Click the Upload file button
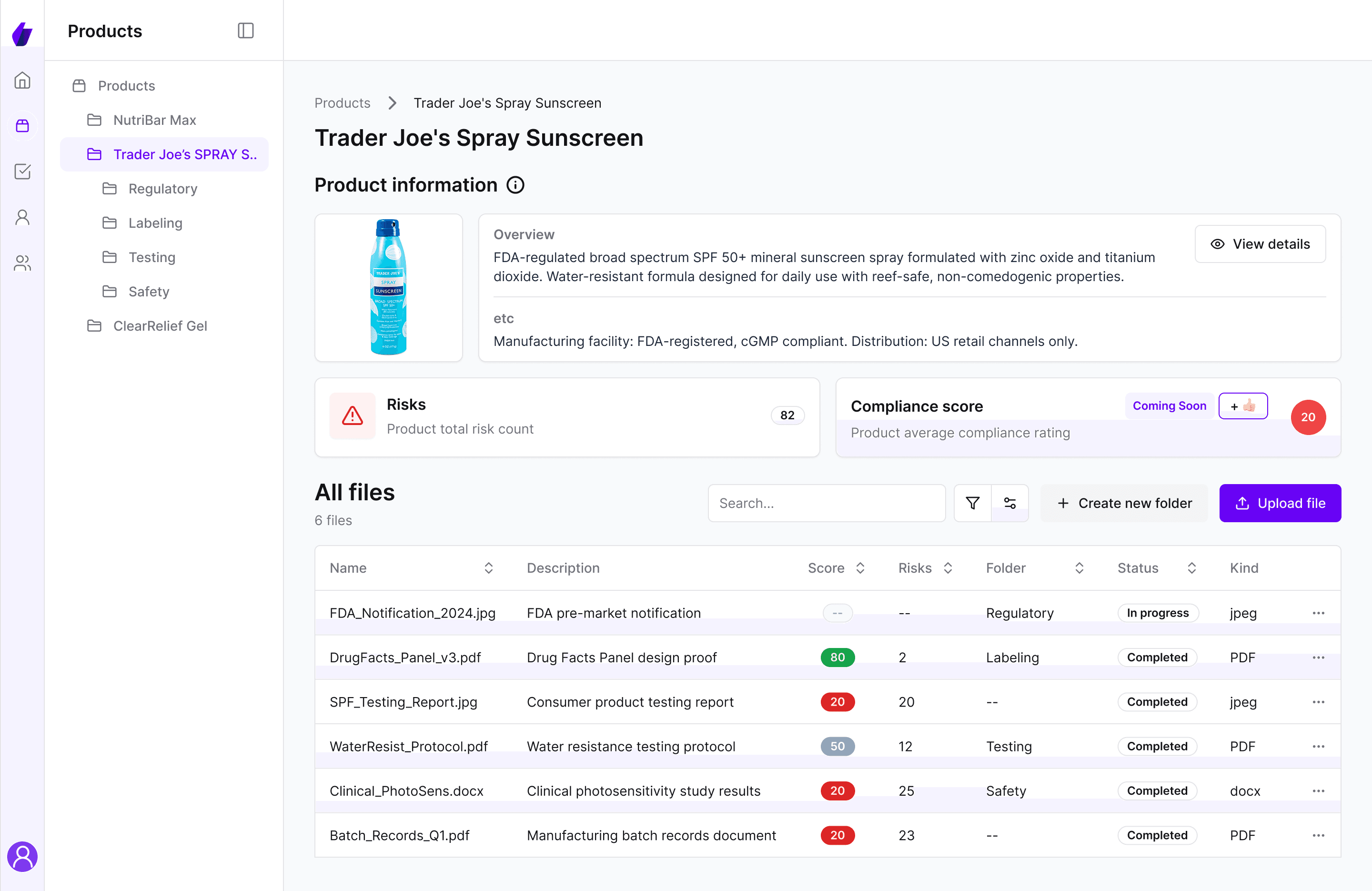 point(1280,503)
